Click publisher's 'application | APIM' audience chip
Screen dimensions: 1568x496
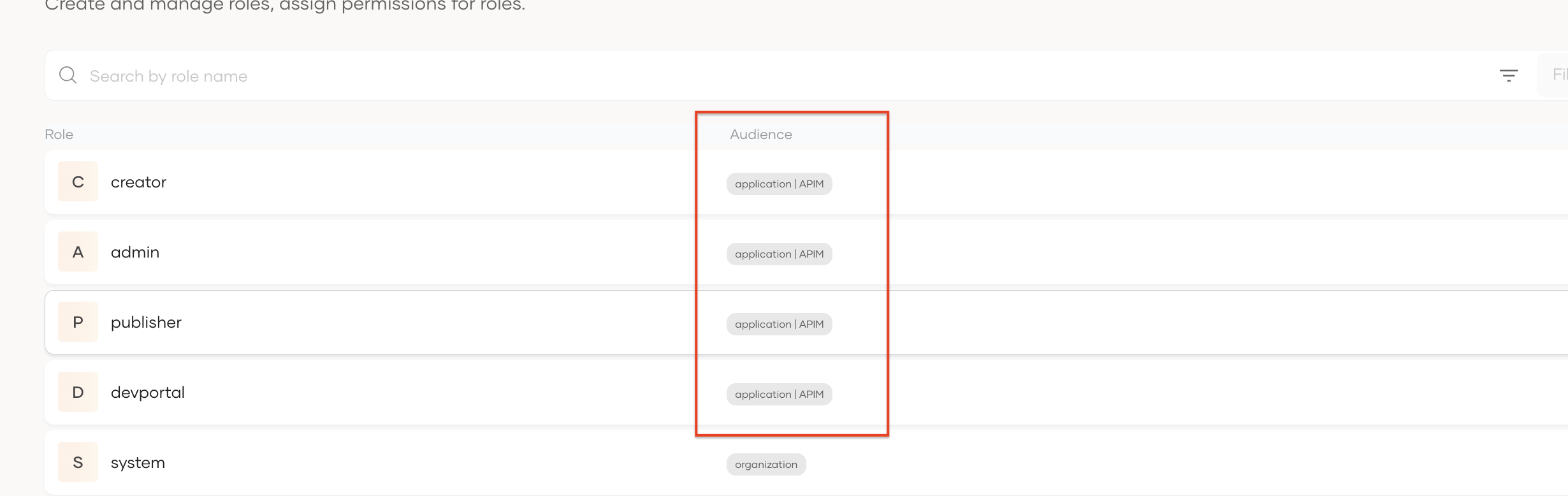pyautogui.click(x=779, y=325)
